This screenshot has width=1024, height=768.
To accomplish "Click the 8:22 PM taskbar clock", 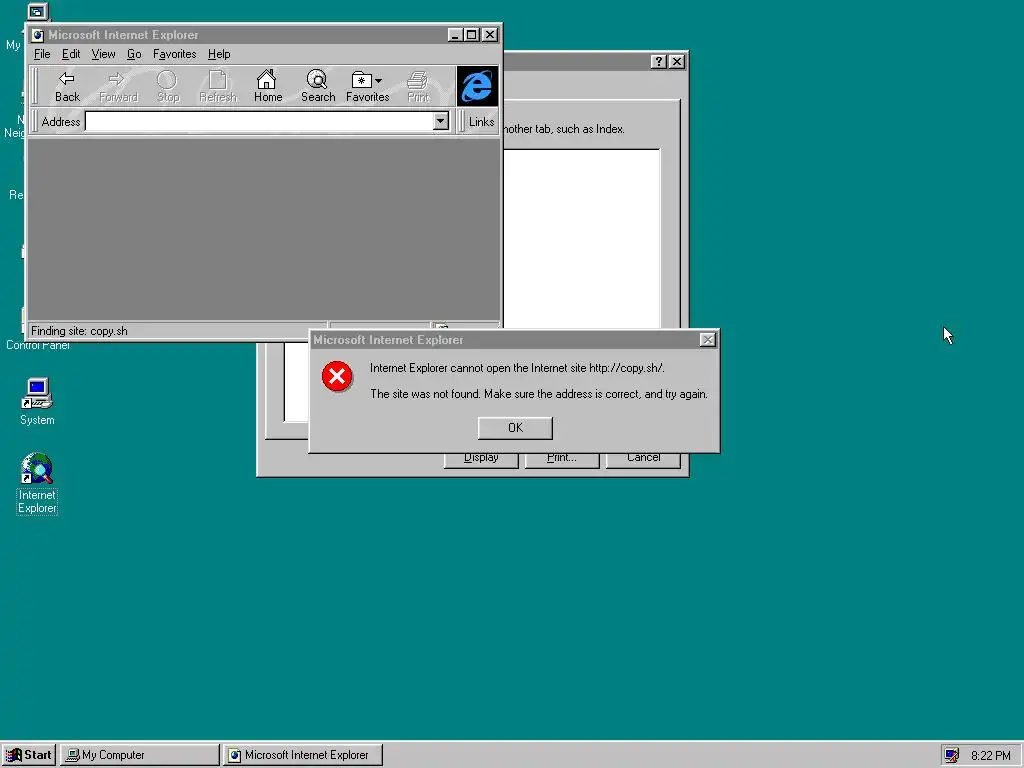I will coord(991,756).
